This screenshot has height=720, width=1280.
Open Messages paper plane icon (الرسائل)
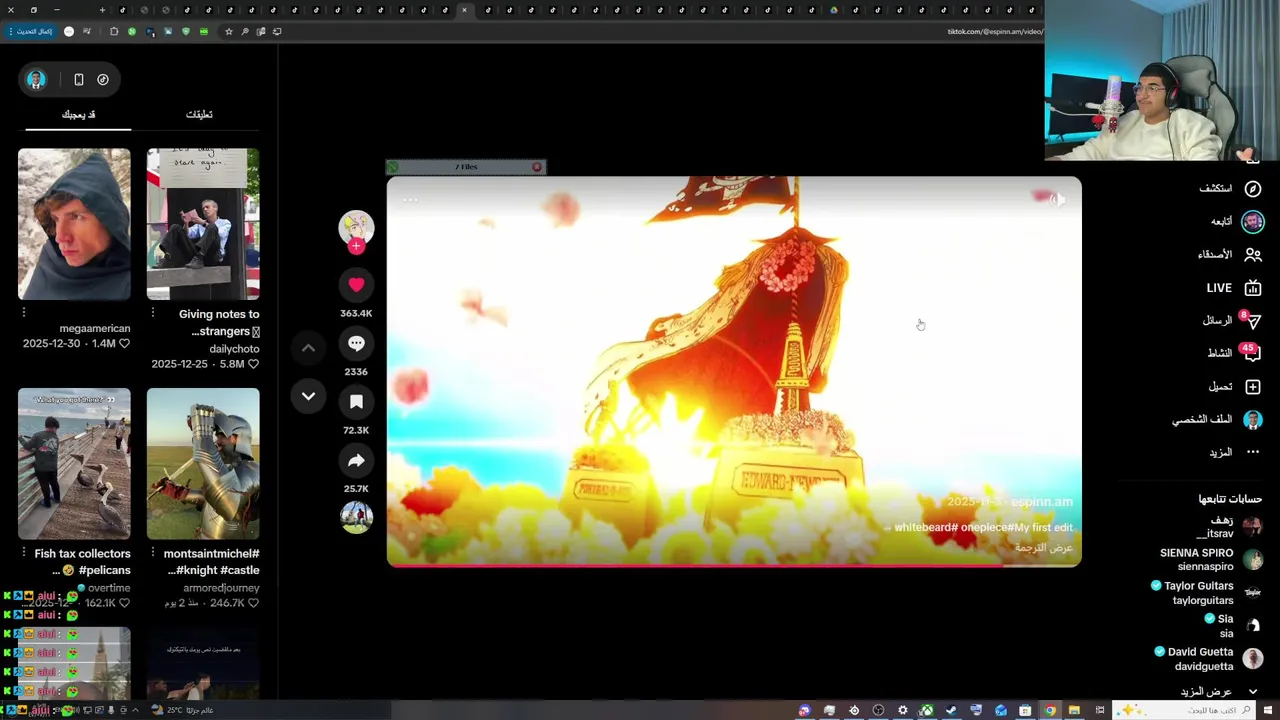pyautogui.click(x=1253, y=321)
